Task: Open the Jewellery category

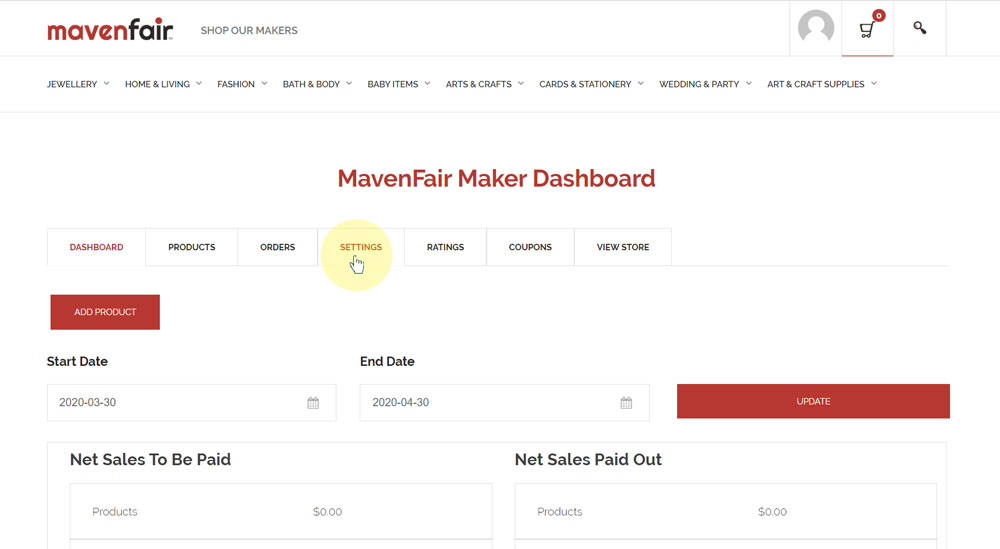Action: click(72, 84)
